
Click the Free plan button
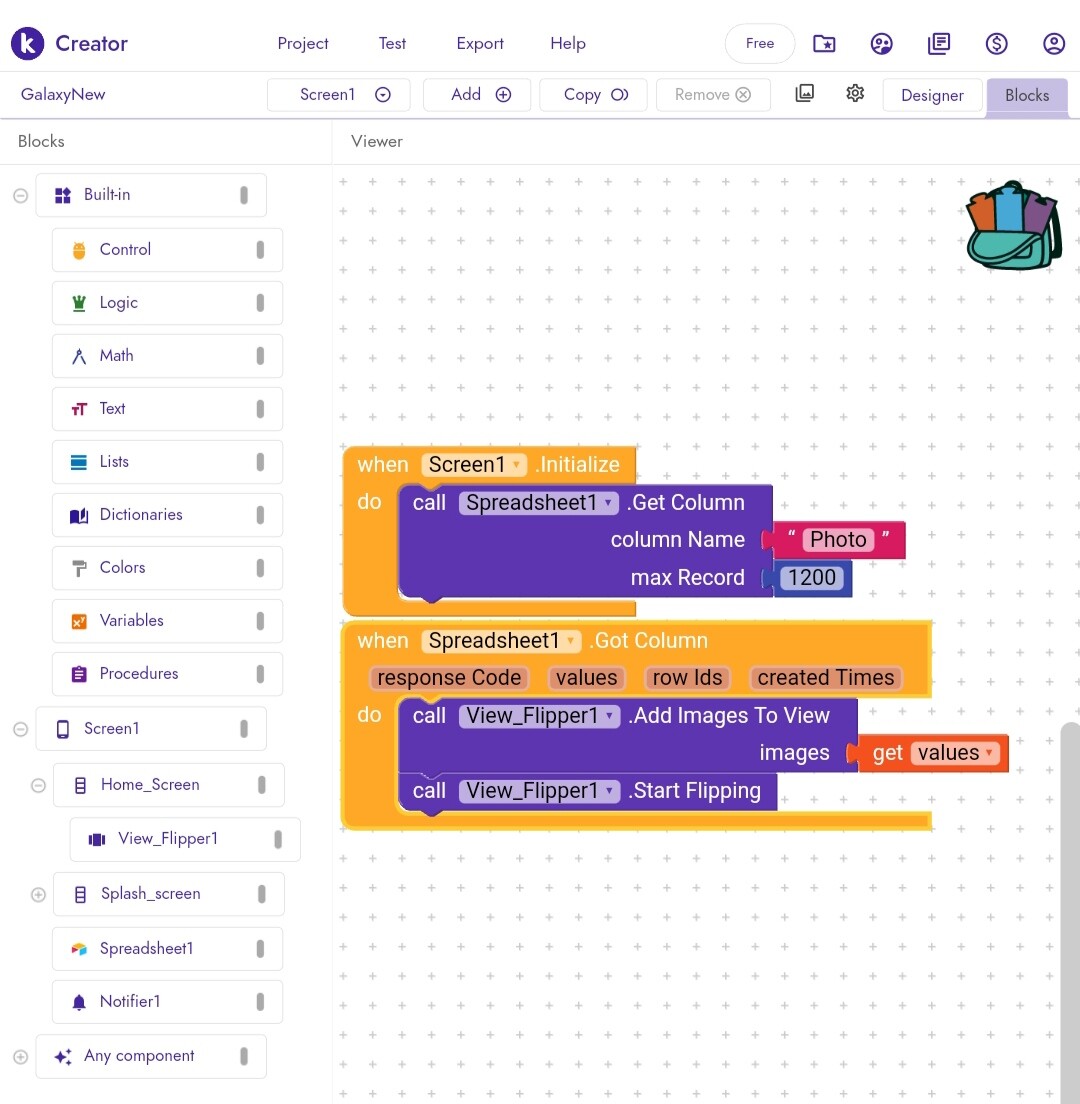pos(760,44)
